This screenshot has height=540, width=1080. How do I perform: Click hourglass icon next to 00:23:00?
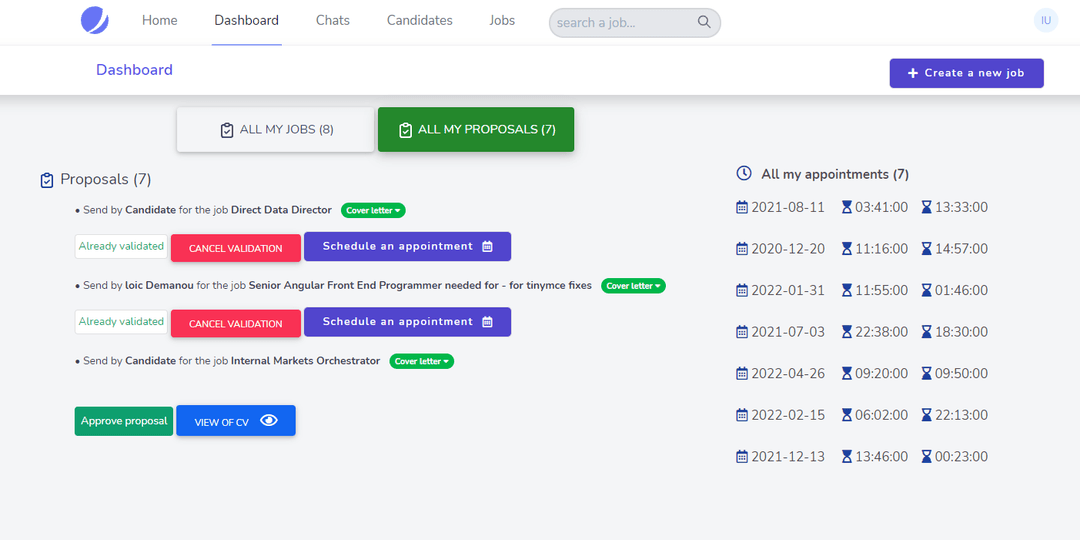[x=926, y=456]
